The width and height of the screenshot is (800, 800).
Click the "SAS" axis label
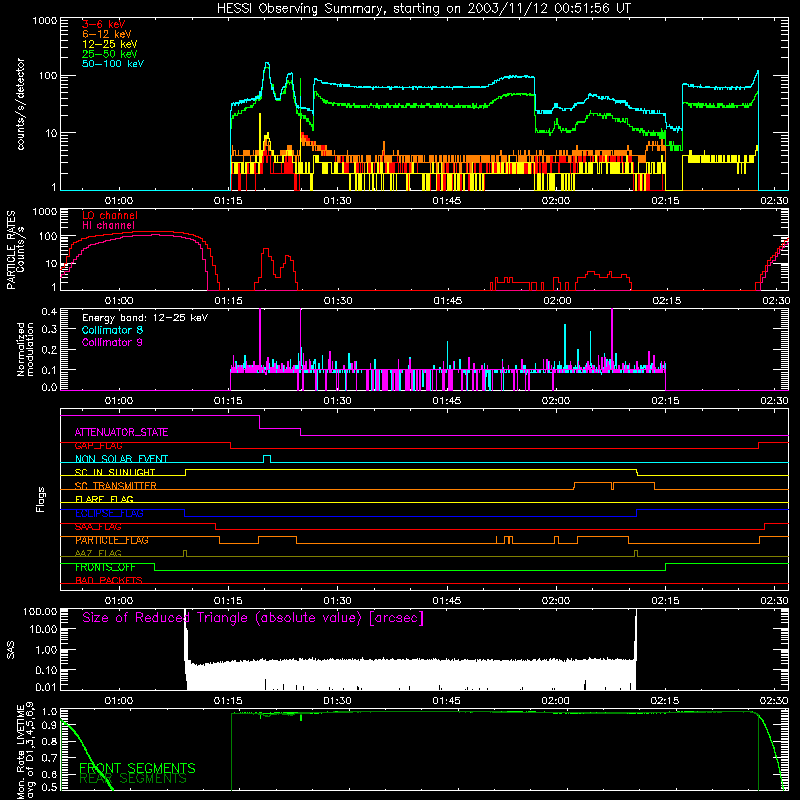(x=11, y=650)
